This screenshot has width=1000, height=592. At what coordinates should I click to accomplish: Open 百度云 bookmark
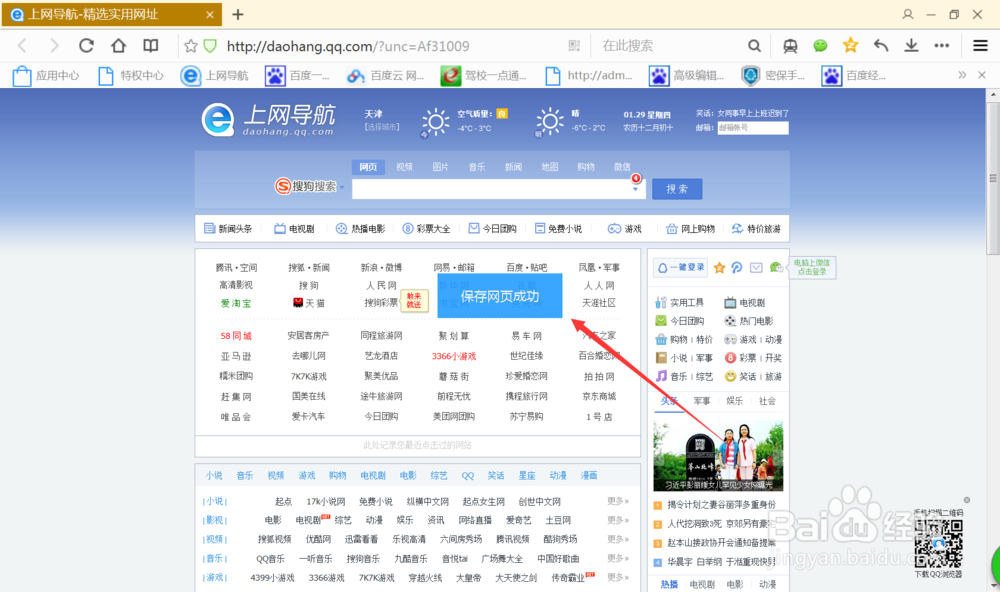[x=385, y=75]
